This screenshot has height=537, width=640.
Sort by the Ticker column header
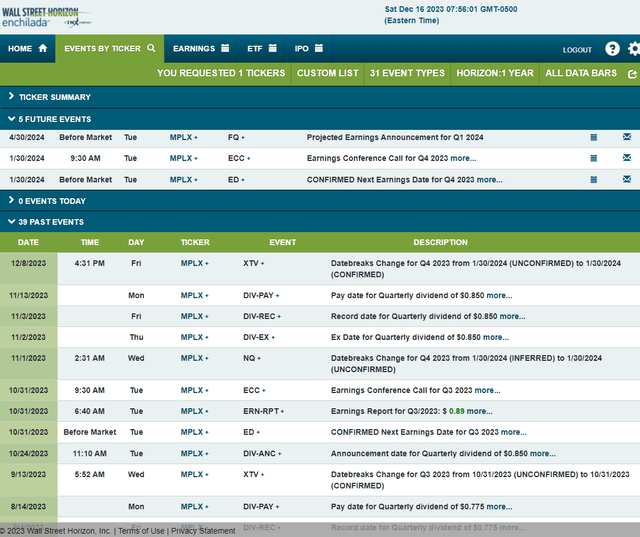click(x=195, y=242)
